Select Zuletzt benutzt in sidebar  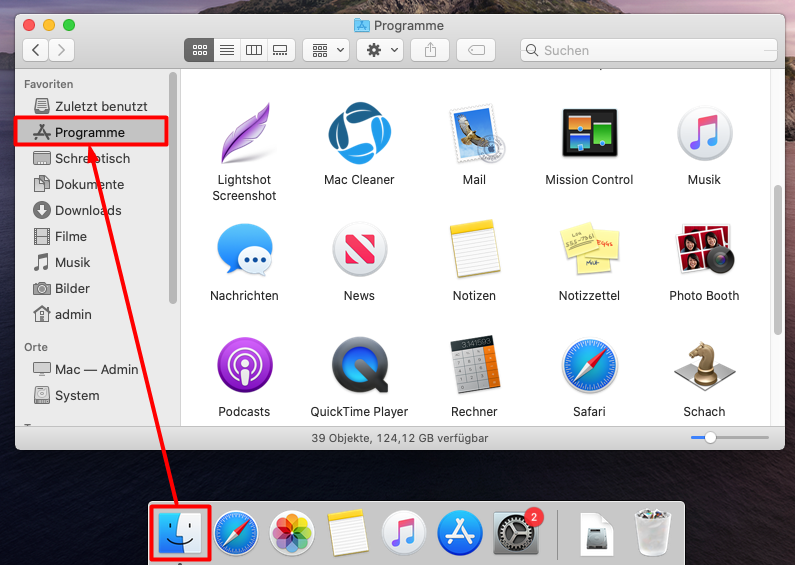[x=91, y=107]
